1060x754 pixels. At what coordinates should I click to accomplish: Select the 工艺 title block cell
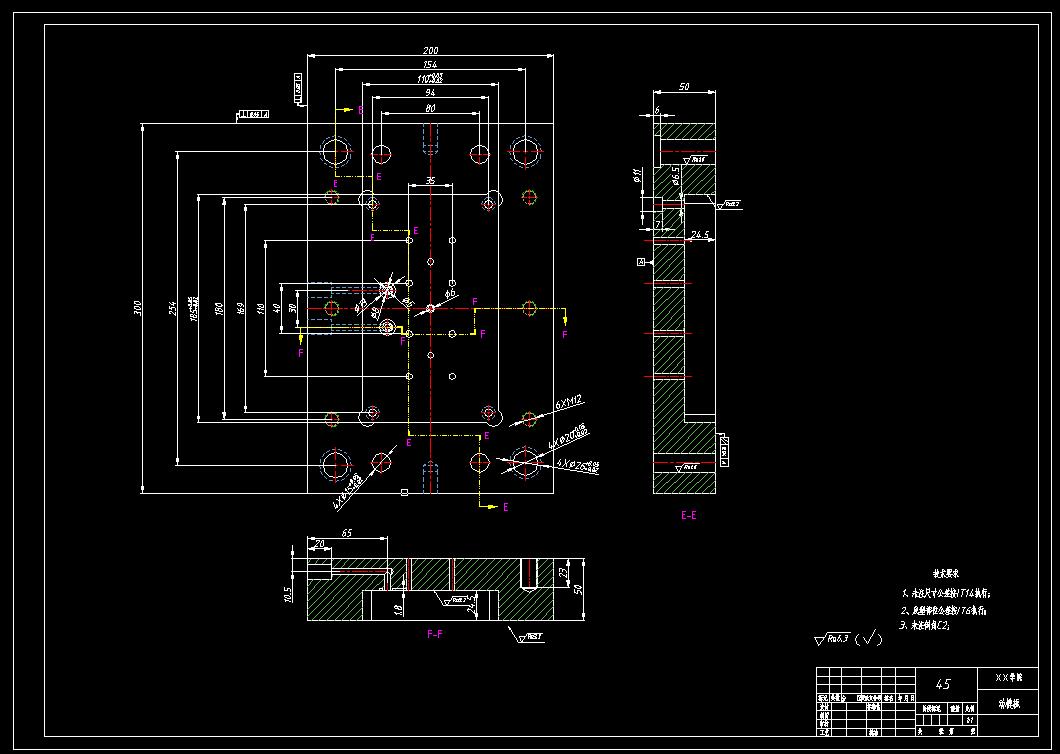(823, 732)
